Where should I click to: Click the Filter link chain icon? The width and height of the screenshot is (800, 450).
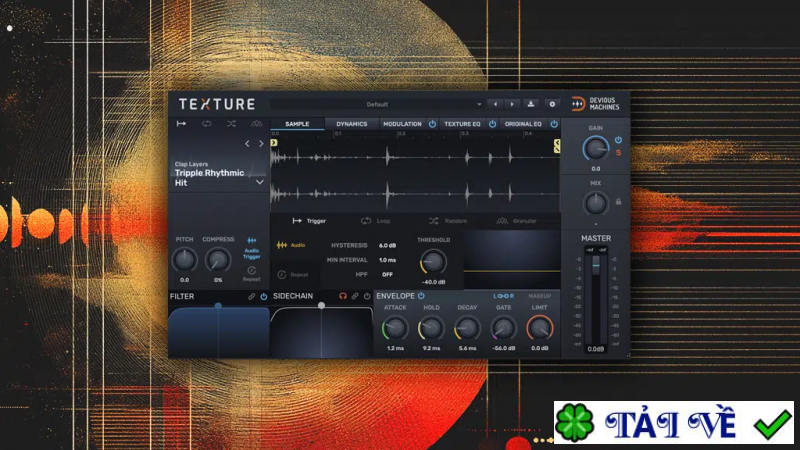click(252, 296)
